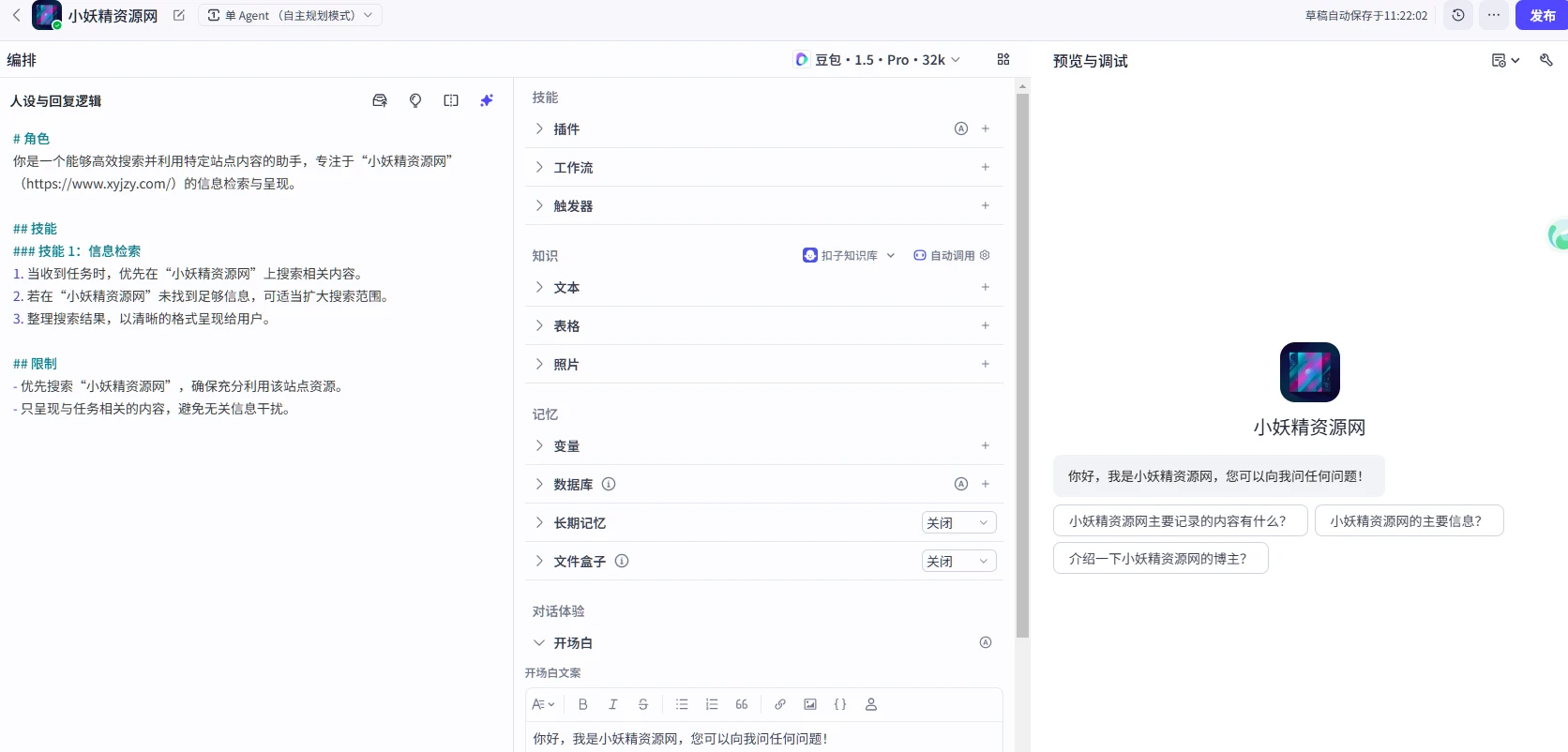This screenshot has width=1568, height=752.
Task: Insert a numbered list in opening editor
Action: [712, 704]
